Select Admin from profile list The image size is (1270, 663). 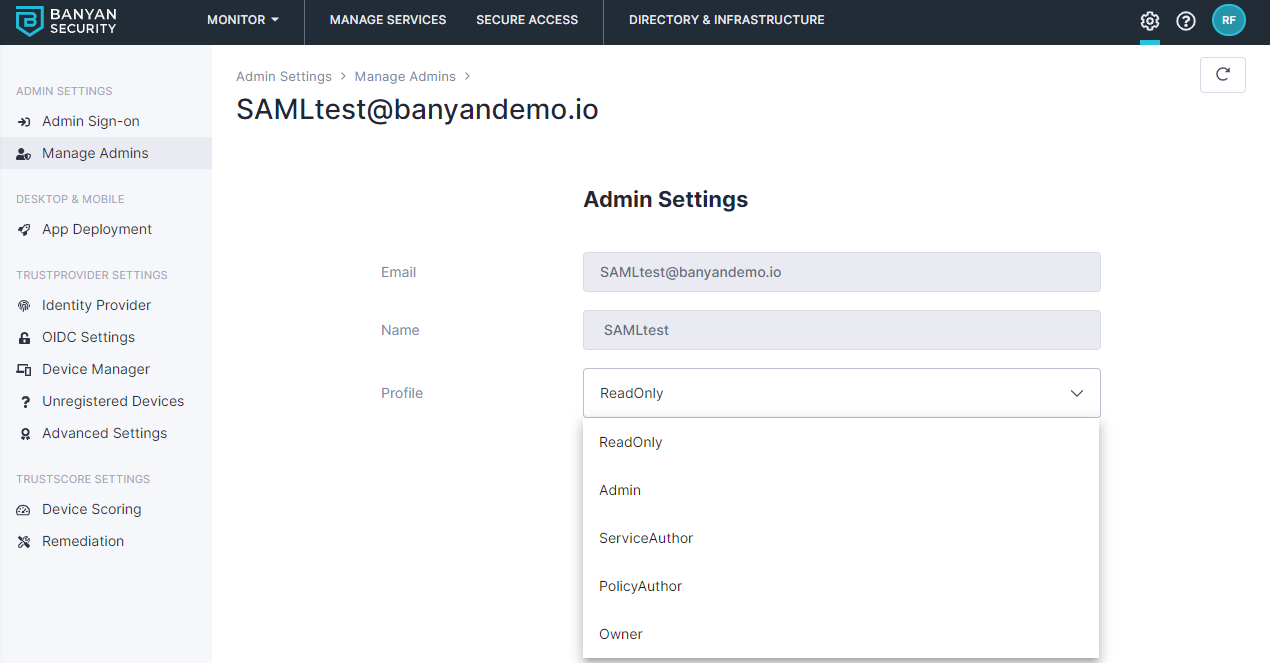point(620,490)
